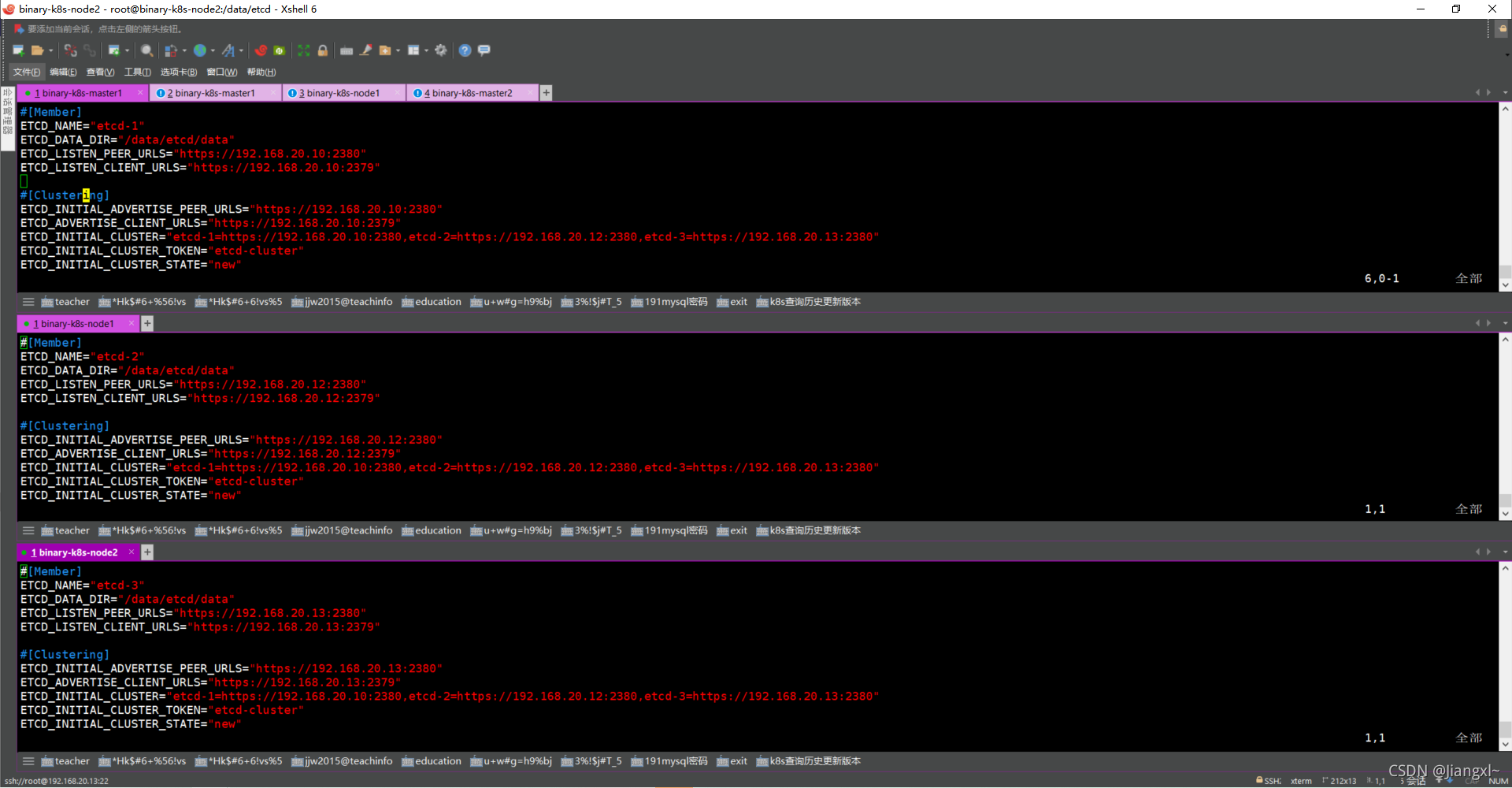The width and height of the screenshot is (1512, 788).
Task: Click the Disconnect toolbar icon
Action: pos(71,50)
